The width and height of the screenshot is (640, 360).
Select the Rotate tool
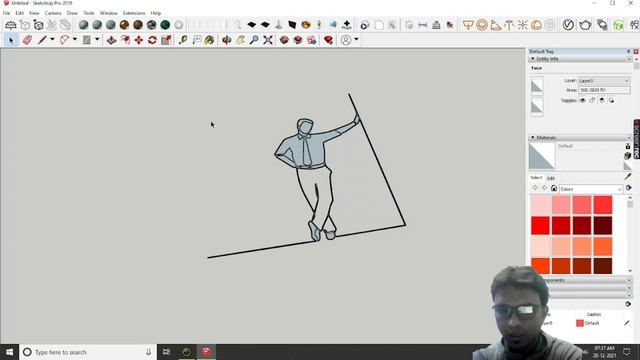153,40
